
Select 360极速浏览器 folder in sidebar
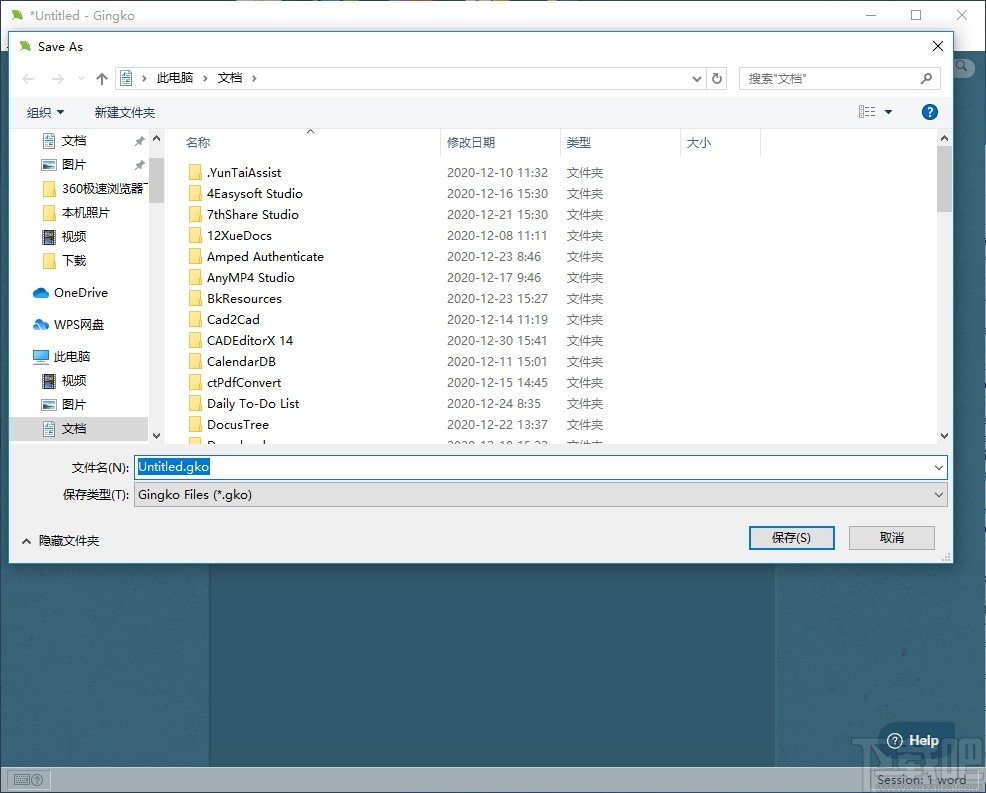pos(94,189)
